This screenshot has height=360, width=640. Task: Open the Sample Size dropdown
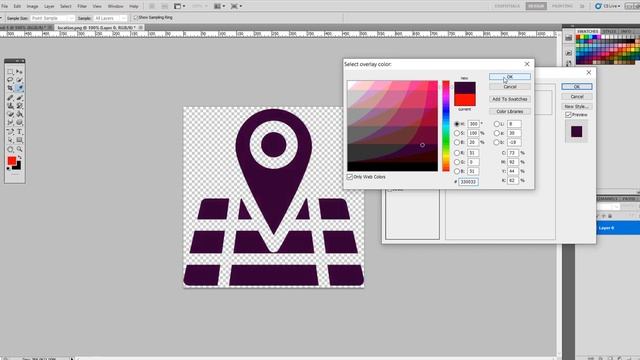[x=53, y=18]
